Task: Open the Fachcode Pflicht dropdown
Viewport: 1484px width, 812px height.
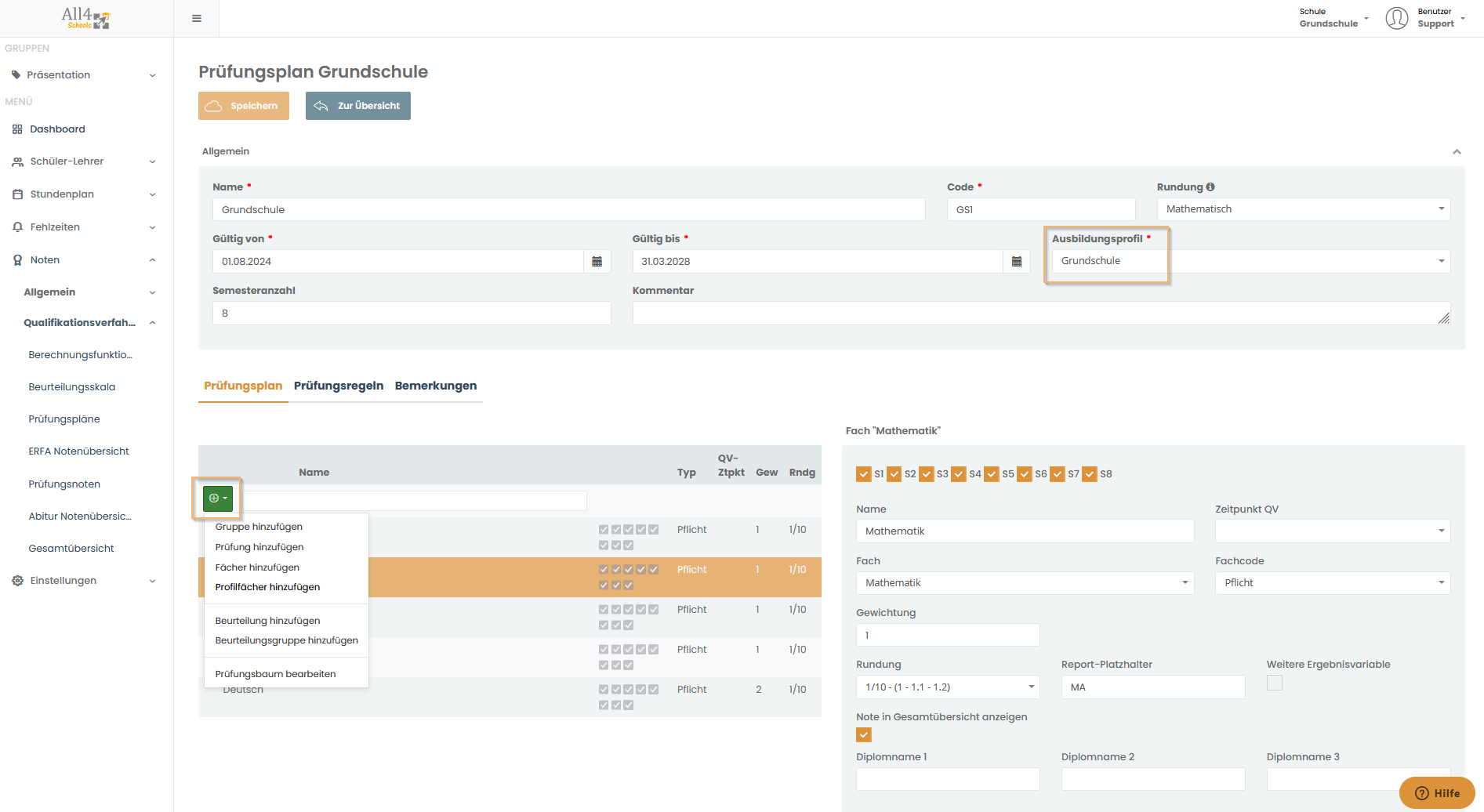Action: pyautogui.click(x=1333, y=583)
